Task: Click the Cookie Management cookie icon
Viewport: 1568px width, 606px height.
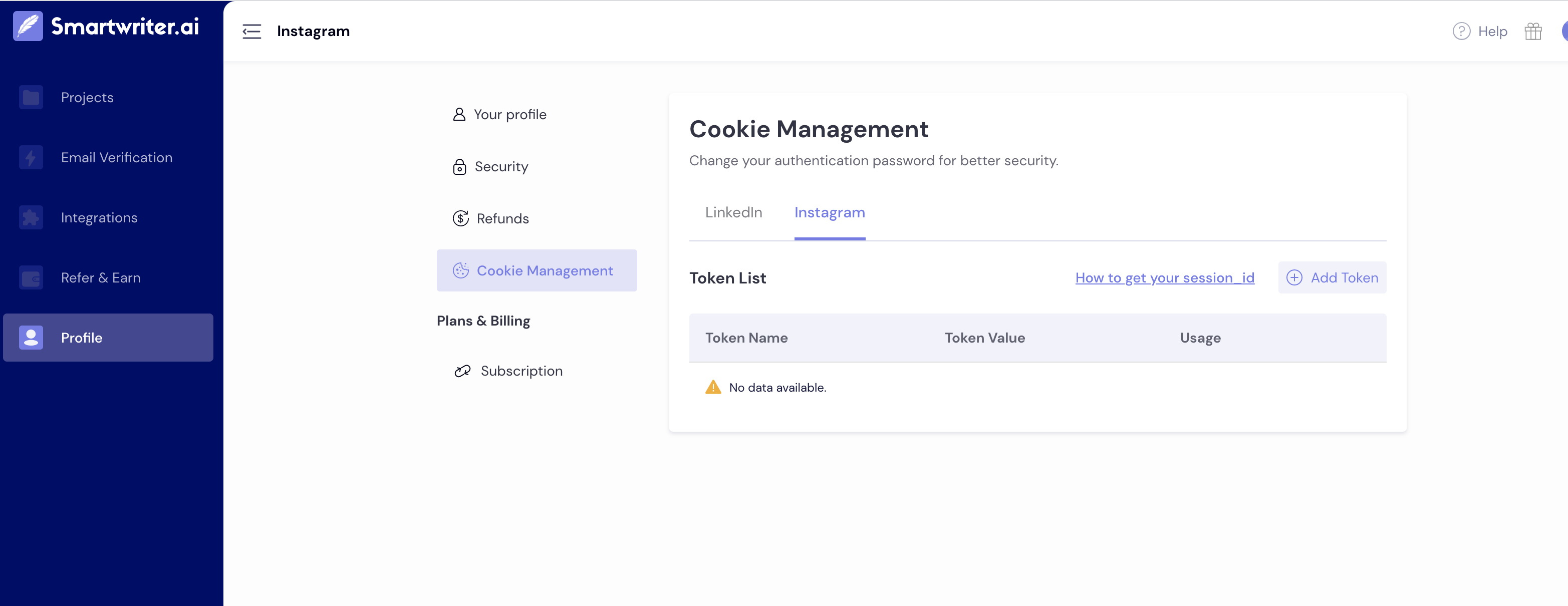Action: 461,270
